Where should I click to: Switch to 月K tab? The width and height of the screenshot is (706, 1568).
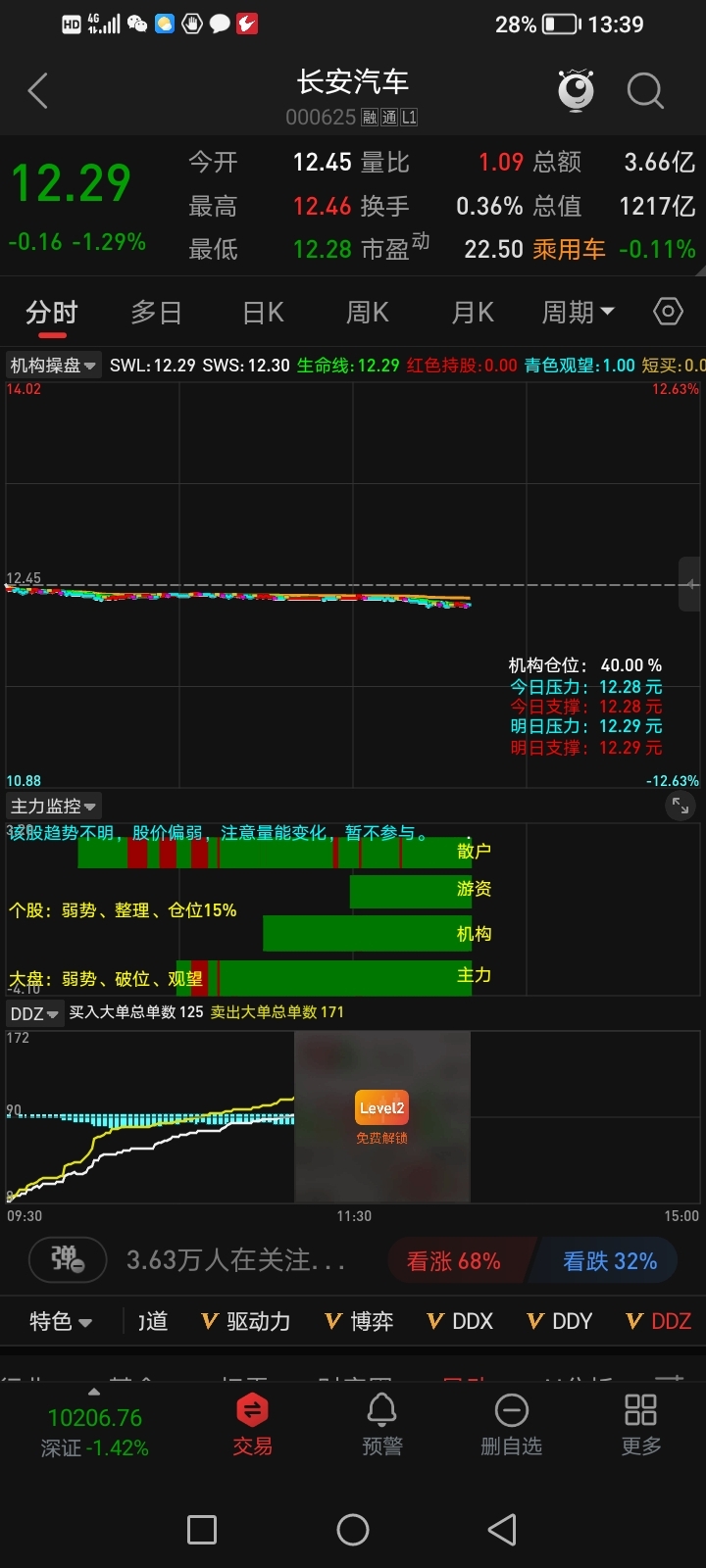point(473,312)
